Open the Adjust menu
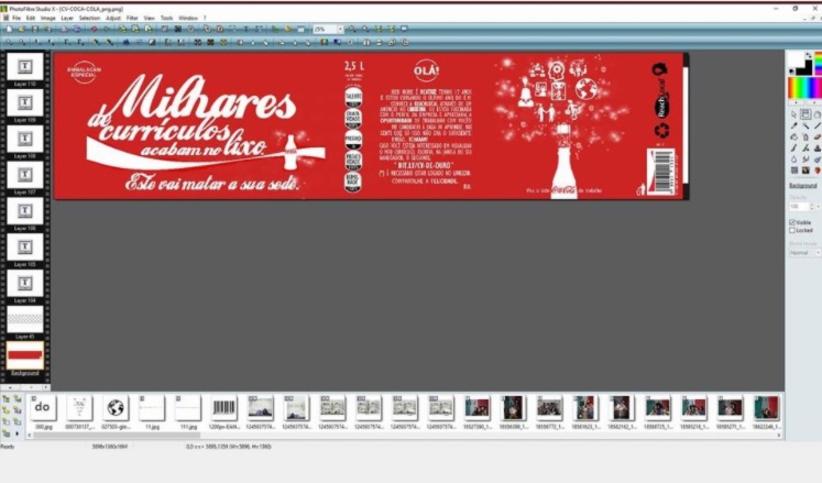 tap(113, 18)
